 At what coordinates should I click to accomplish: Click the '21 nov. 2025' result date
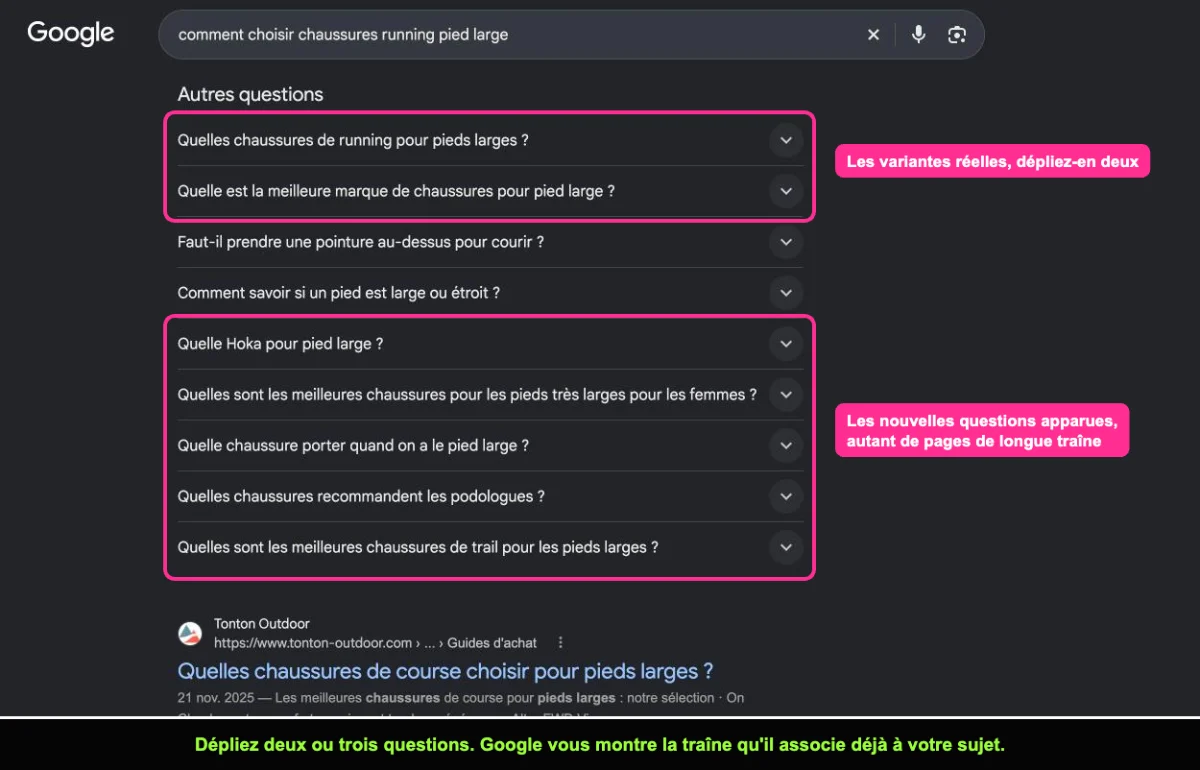214,698
